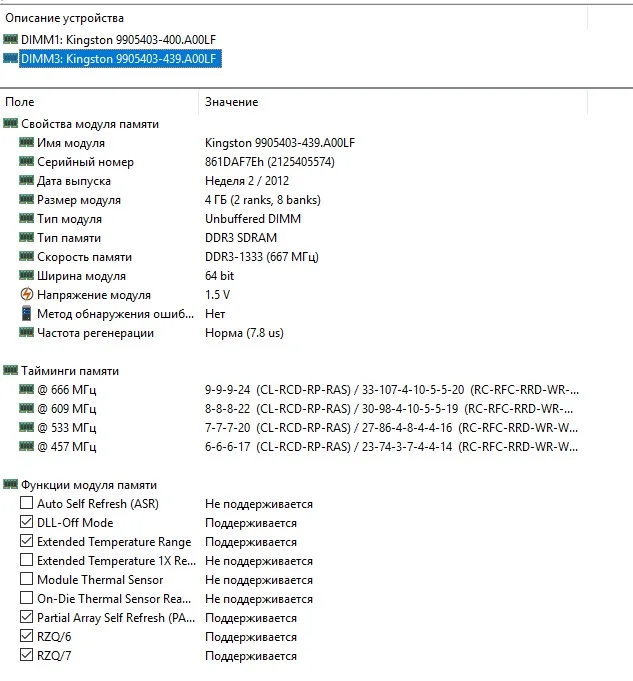This screenshot has width=633, height=681.
Task: Click the voltage value 1.5 V
Action: click(217, 295)
